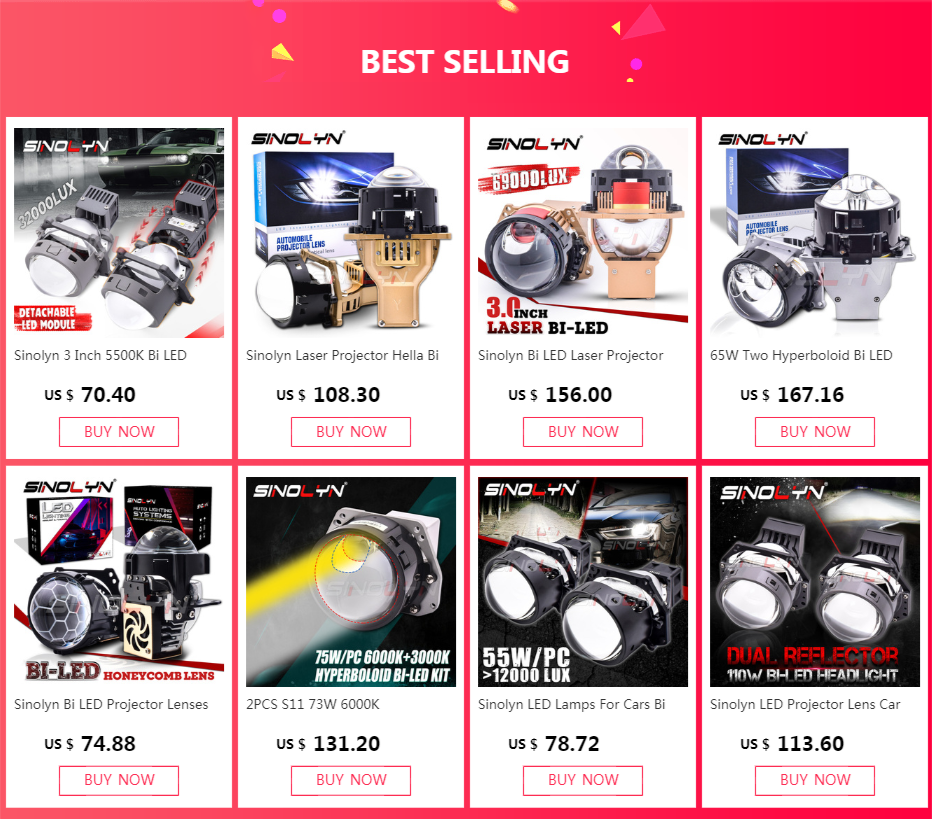The width and height of the screenshot is (932, 819).
Task: Open the Sinolyn Laser Projector Hella Bi product image
Action: pyautogui.click(x=351, y=232)
